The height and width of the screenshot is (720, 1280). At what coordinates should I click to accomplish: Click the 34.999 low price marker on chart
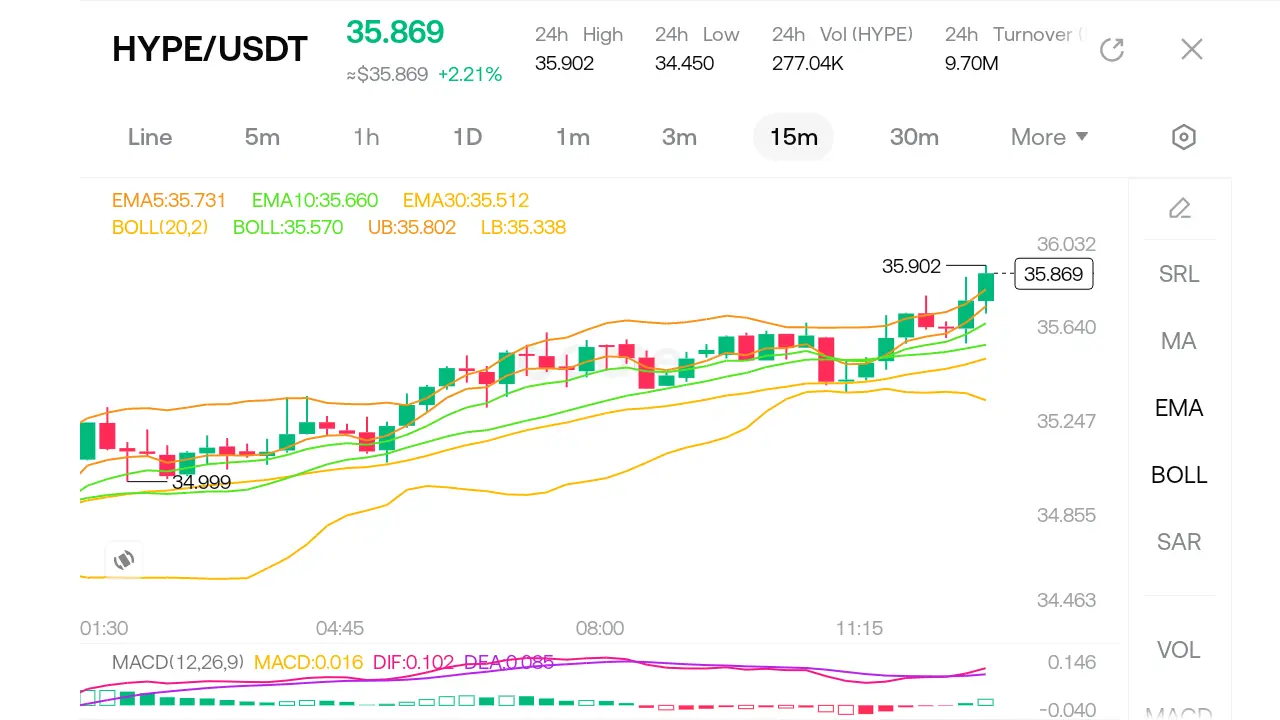click(201, 482)
